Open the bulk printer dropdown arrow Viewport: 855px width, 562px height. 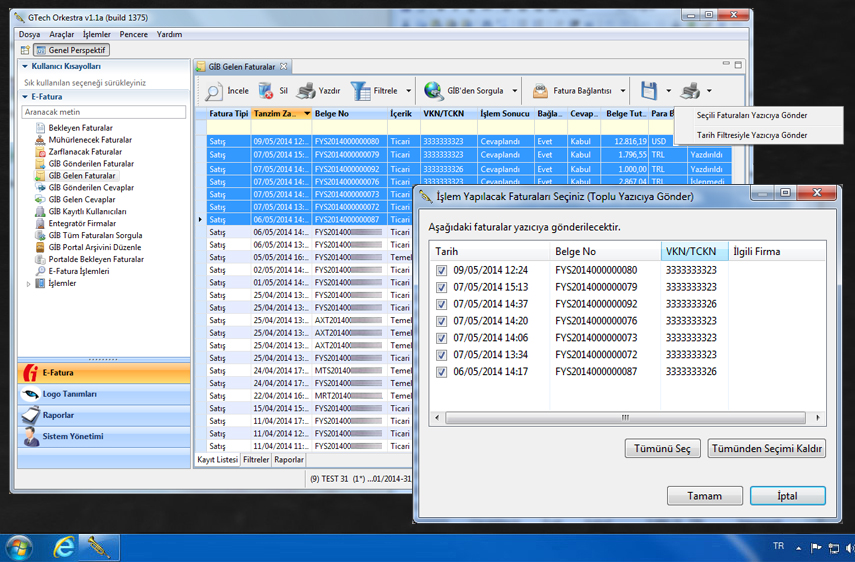(x=709, y=91)
